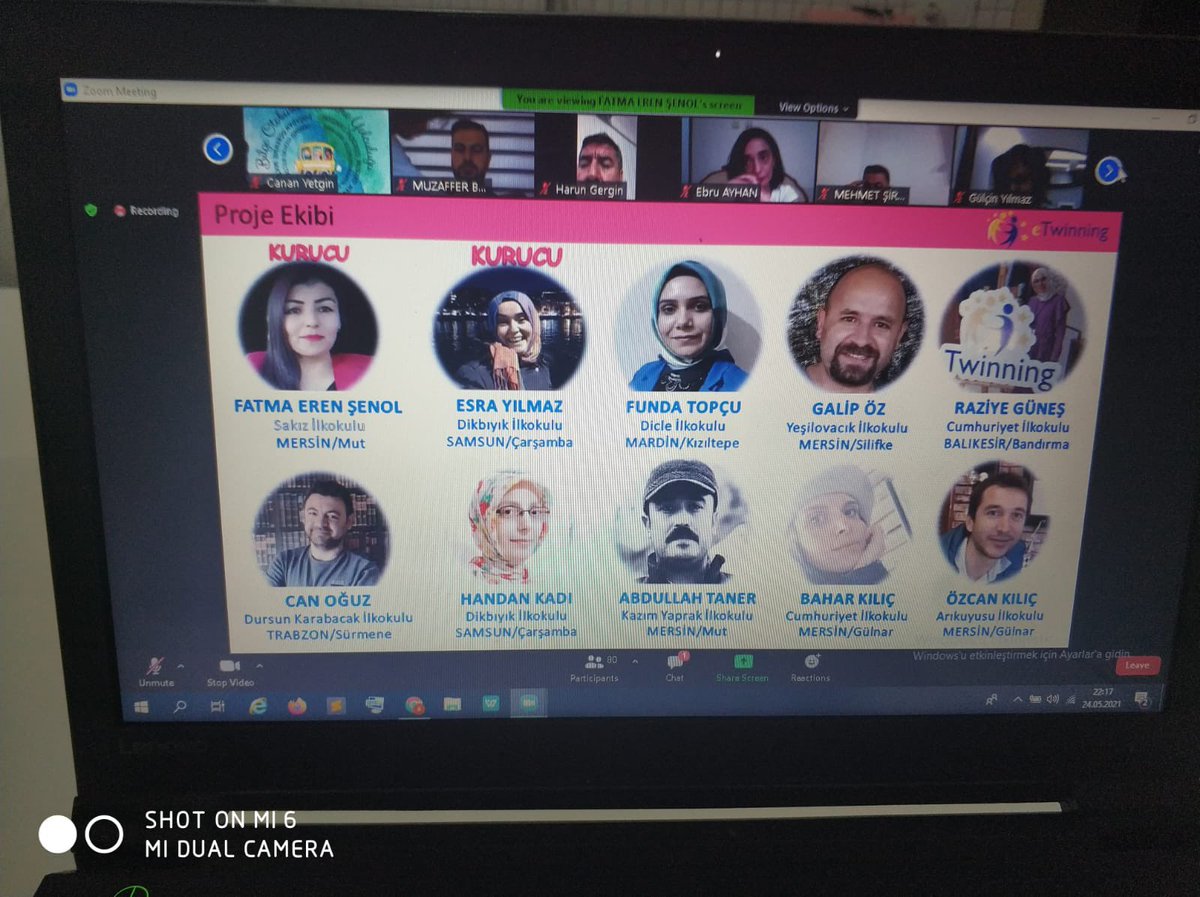The height and width of the screenshot is (897, 1200).
Task: Click the green screen-sharing notification banner
Action: pos(628,102)
